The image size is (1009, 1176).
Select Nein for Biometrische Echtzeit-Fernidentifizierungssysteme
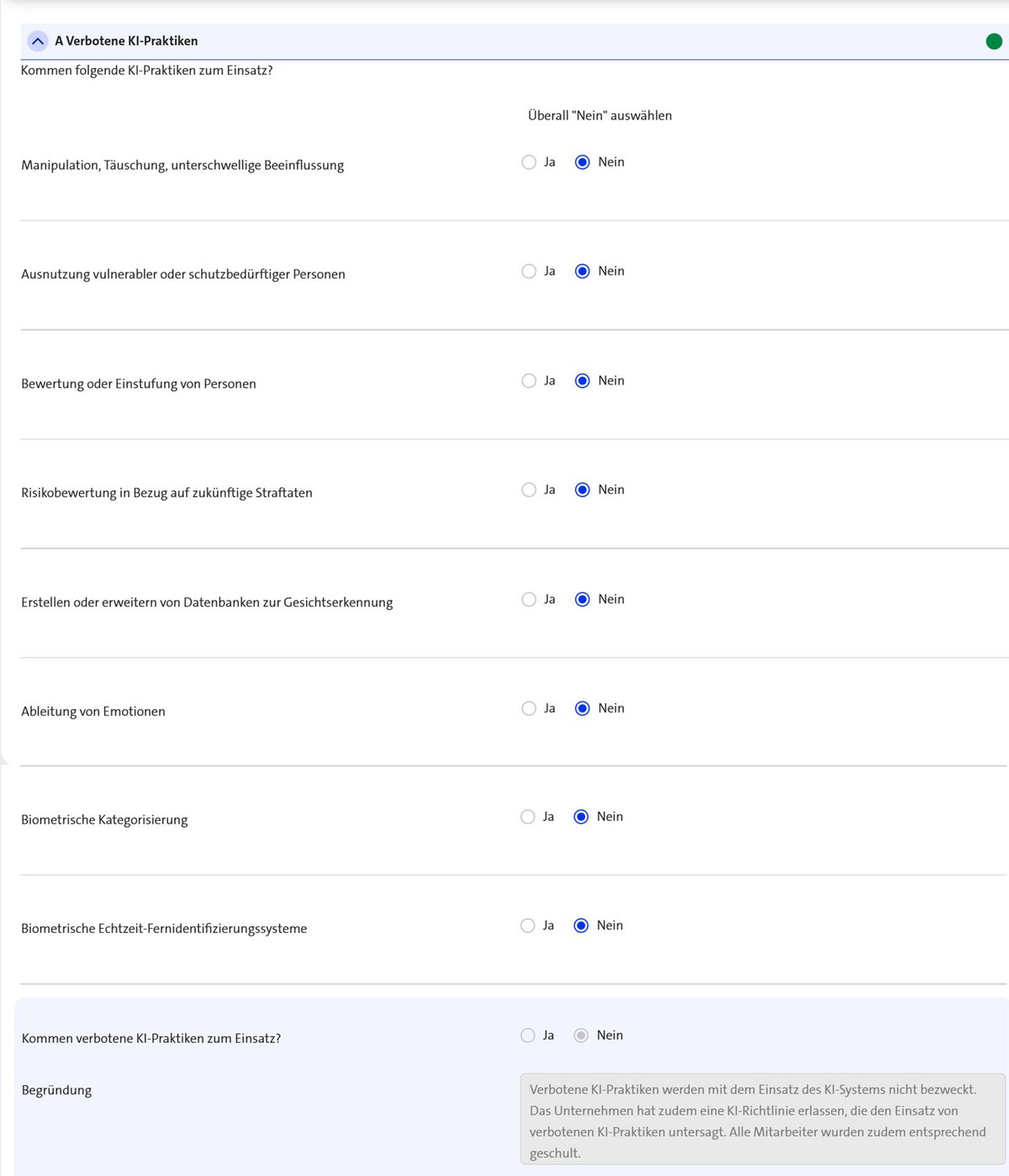[x=580, y=925]
